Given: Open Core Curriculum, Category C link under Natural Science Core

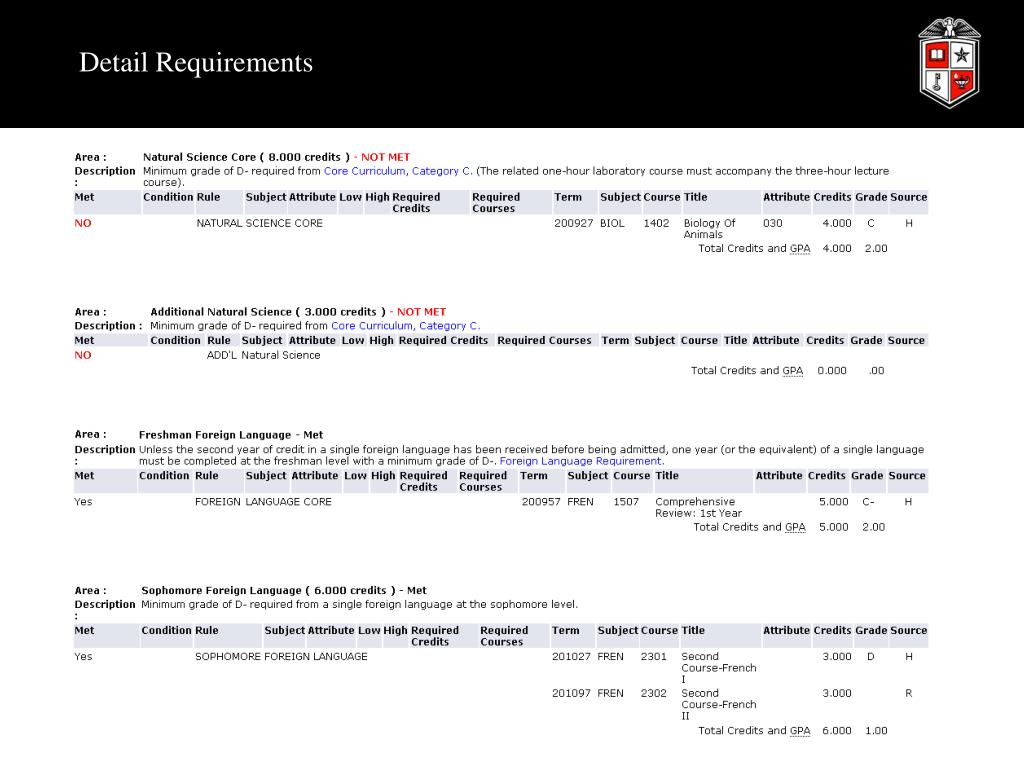Looking at the screenshot, I should (x=398, y=171).
